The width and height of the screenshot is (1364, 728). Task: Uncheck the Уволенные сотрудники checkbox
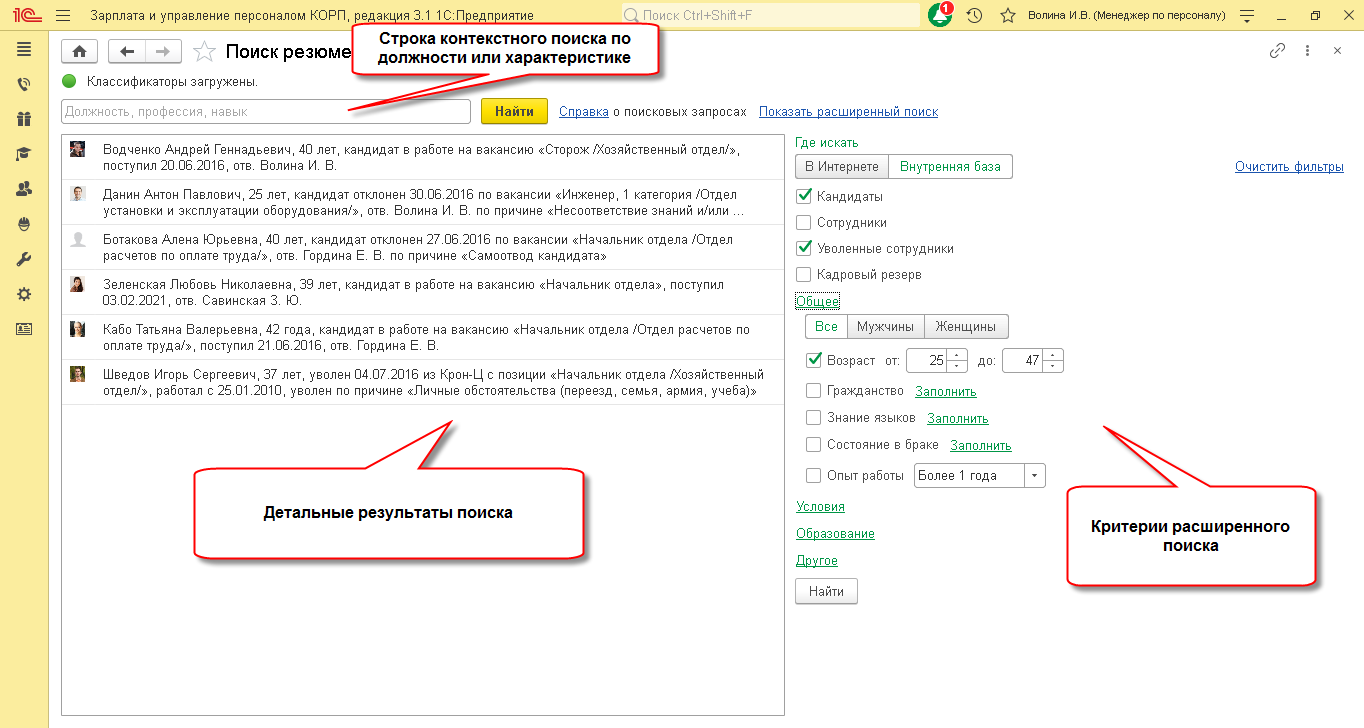coord(803,249)
